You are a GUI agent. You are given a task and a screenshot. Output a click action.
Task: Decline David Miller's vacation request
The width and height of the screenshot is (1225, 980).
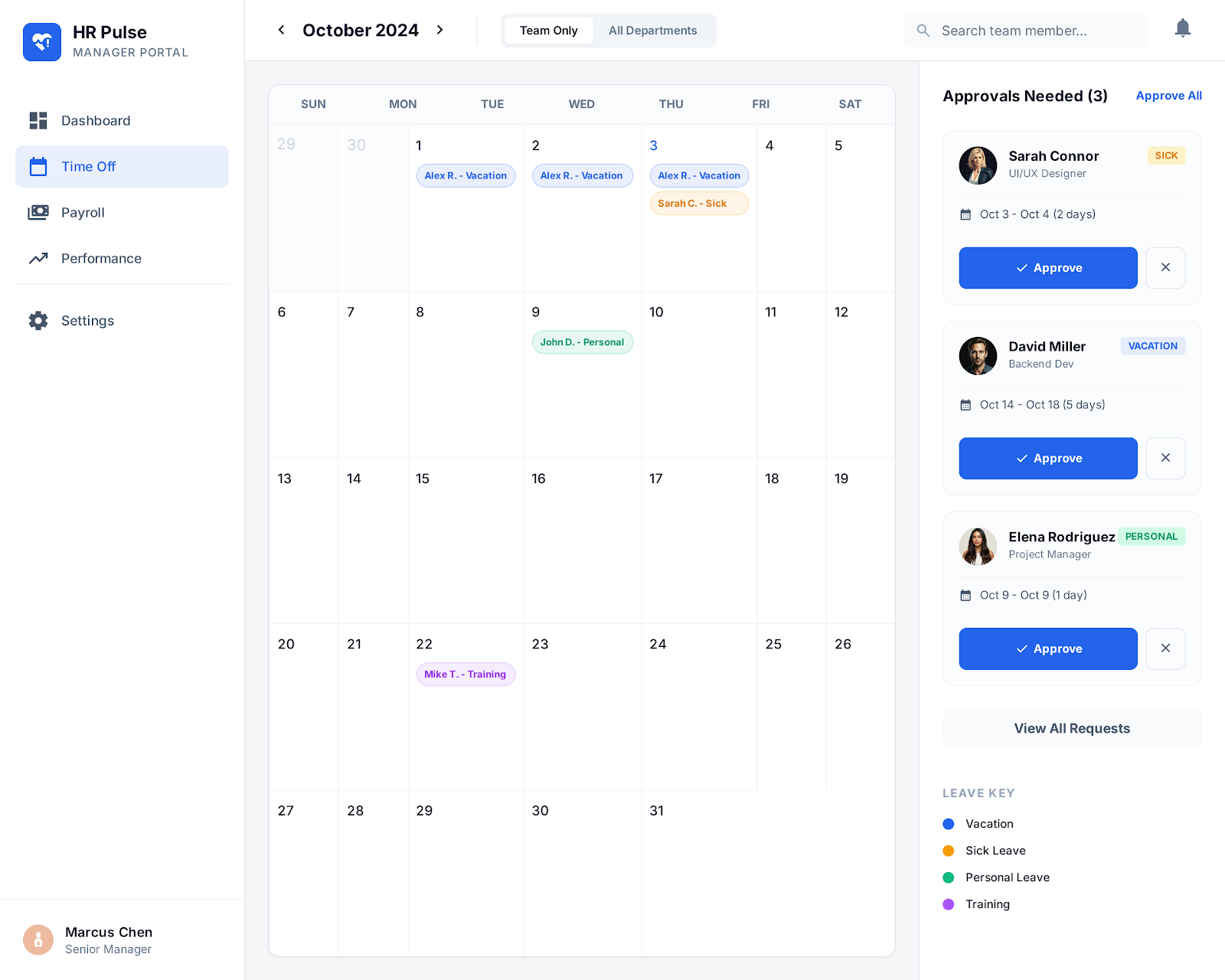(1165, 459)
